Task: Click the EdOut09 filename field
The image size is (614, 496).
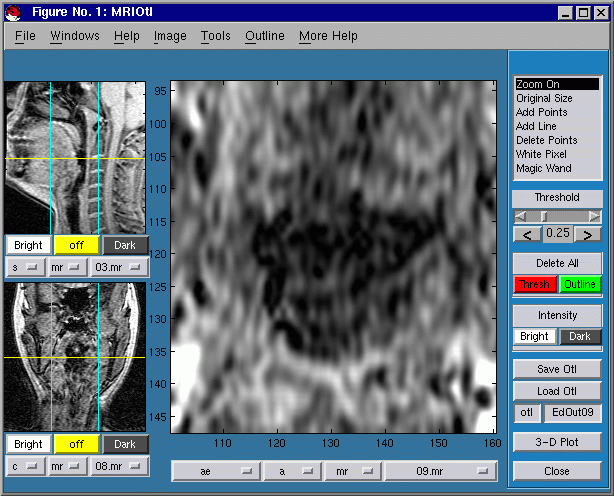Action: tap(572, 413)
